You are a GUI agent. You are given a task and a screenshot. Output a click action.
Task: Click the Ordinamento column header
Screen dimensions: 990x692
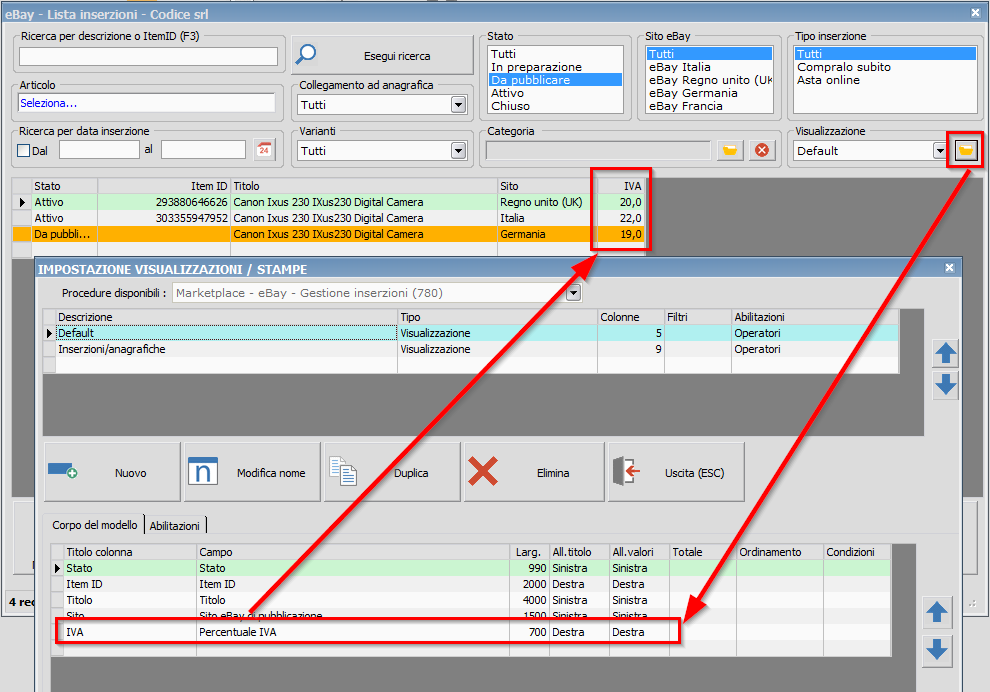[x=780, y=552]
